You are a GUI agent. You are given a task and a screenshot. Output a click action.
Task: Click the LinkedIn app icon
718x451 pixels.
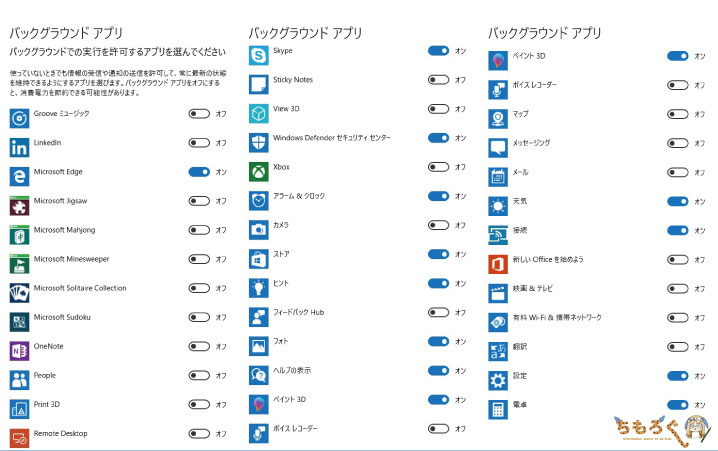tap(19, 148)
